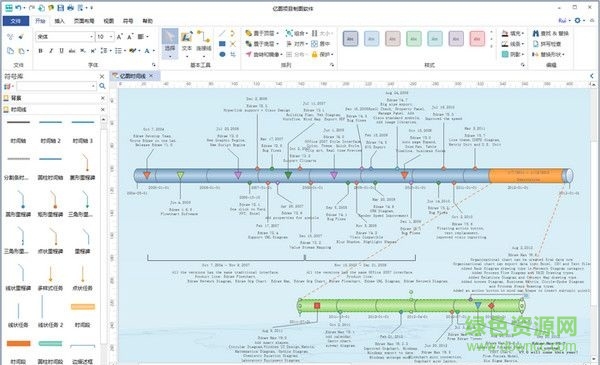Toggle bold formatting
This screenshot has width=600, height=365.
point(40,51)
